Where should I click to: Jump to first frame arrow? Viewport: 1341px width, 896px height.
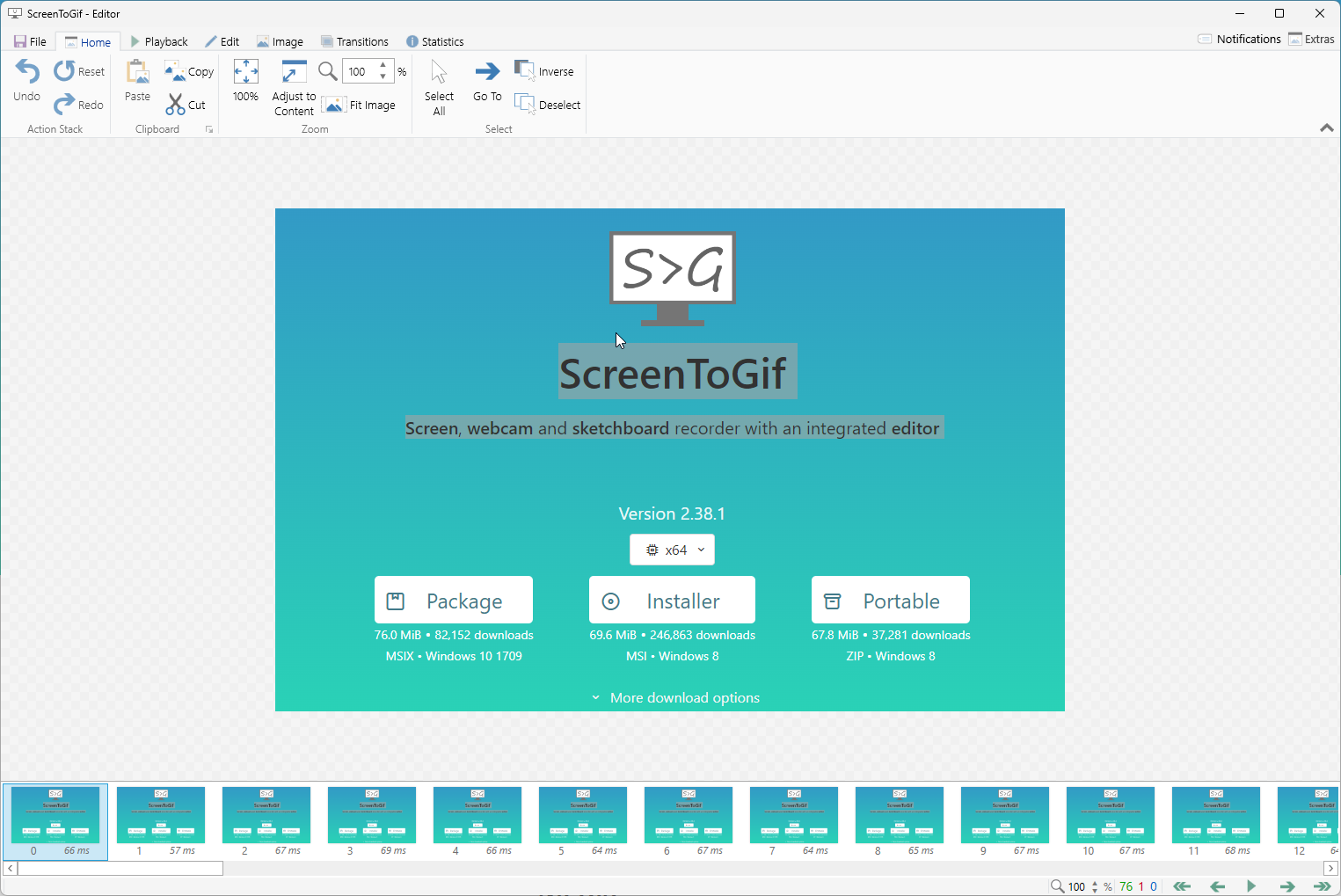(x=1182, y=886)
